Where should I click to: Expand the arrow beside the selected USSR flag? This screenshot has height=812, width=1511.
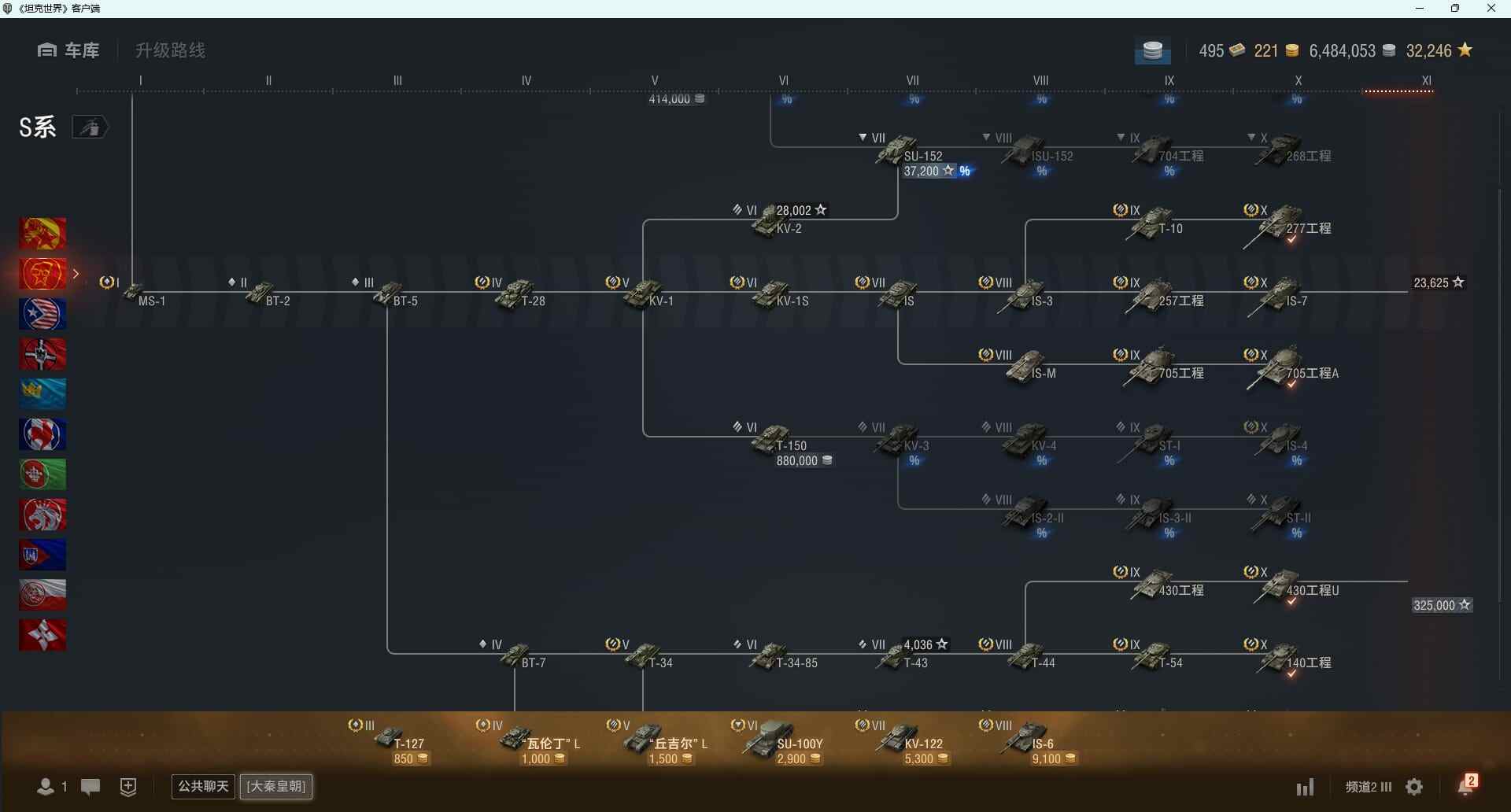[76, 274]
